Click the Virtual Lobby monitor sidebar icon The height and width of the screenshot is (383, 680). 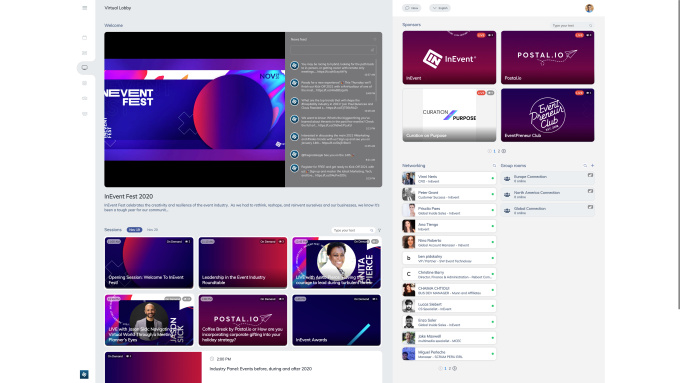tap(85, 68)
